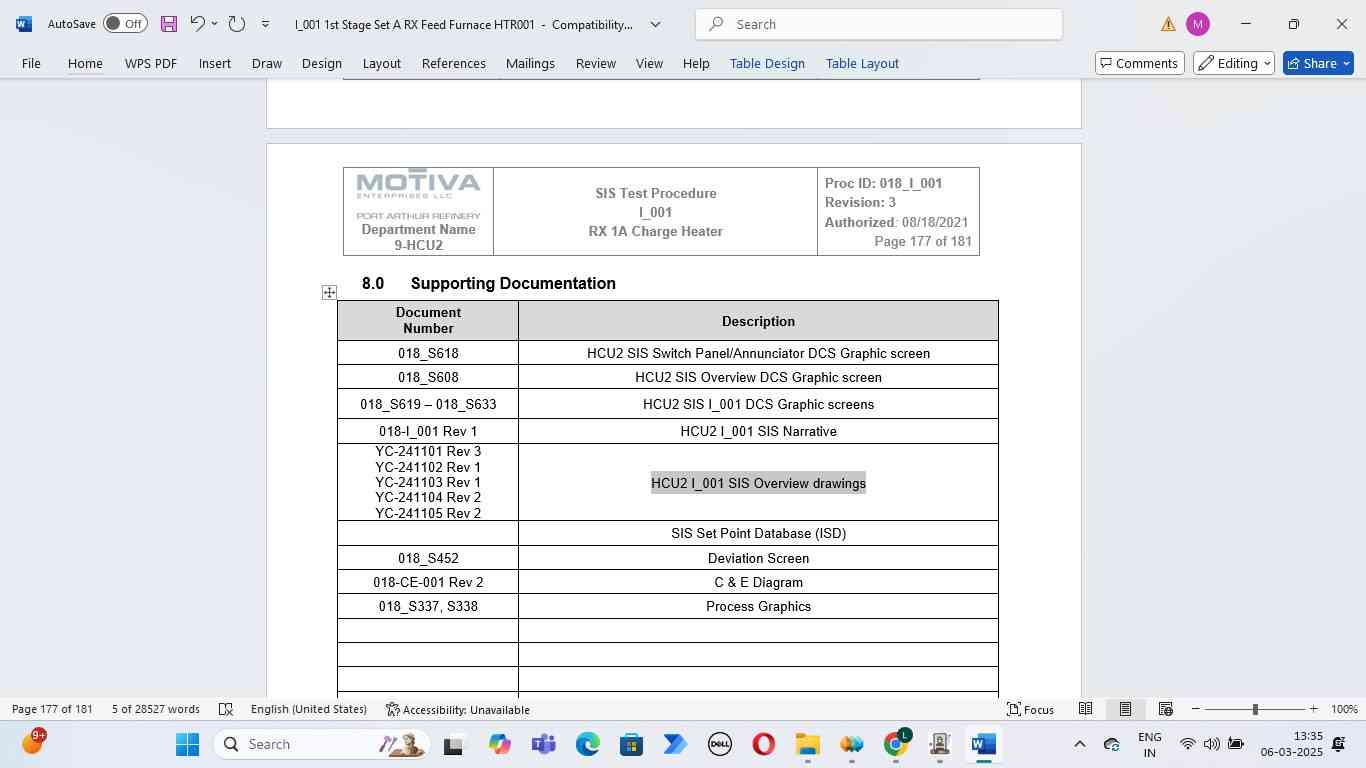Open Google Chrome from the taskbar

(897, 744)
